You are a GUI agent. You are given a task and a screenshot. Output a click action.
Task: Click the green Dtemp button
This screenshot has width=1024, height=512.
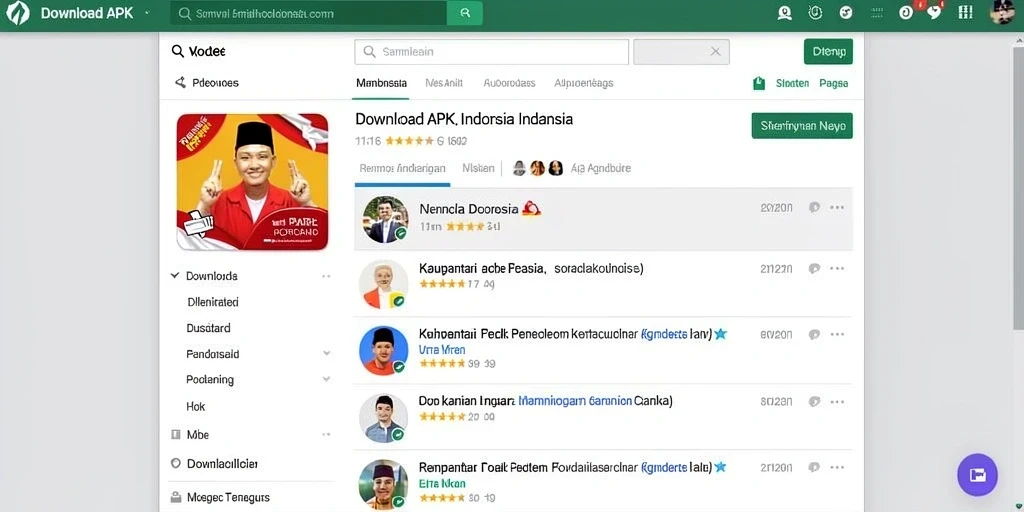pos(828,52)
